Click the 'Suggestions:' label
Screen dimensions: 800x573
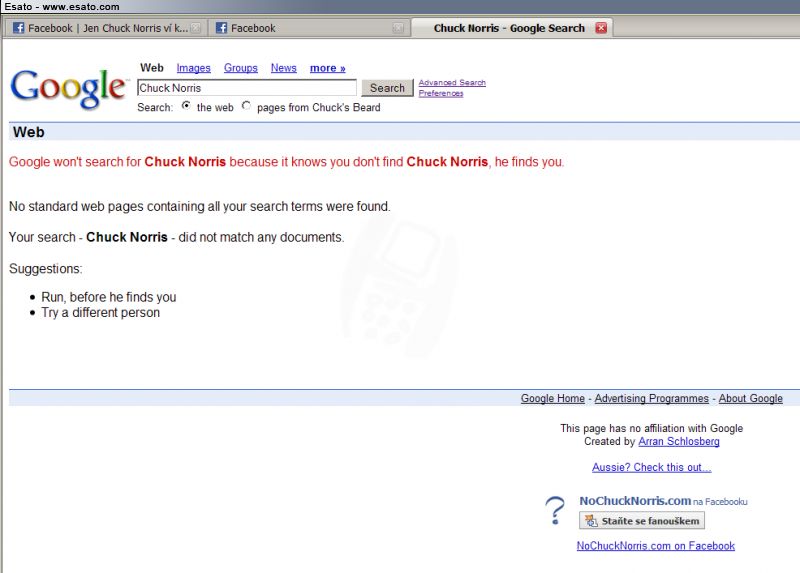point(45,269)
